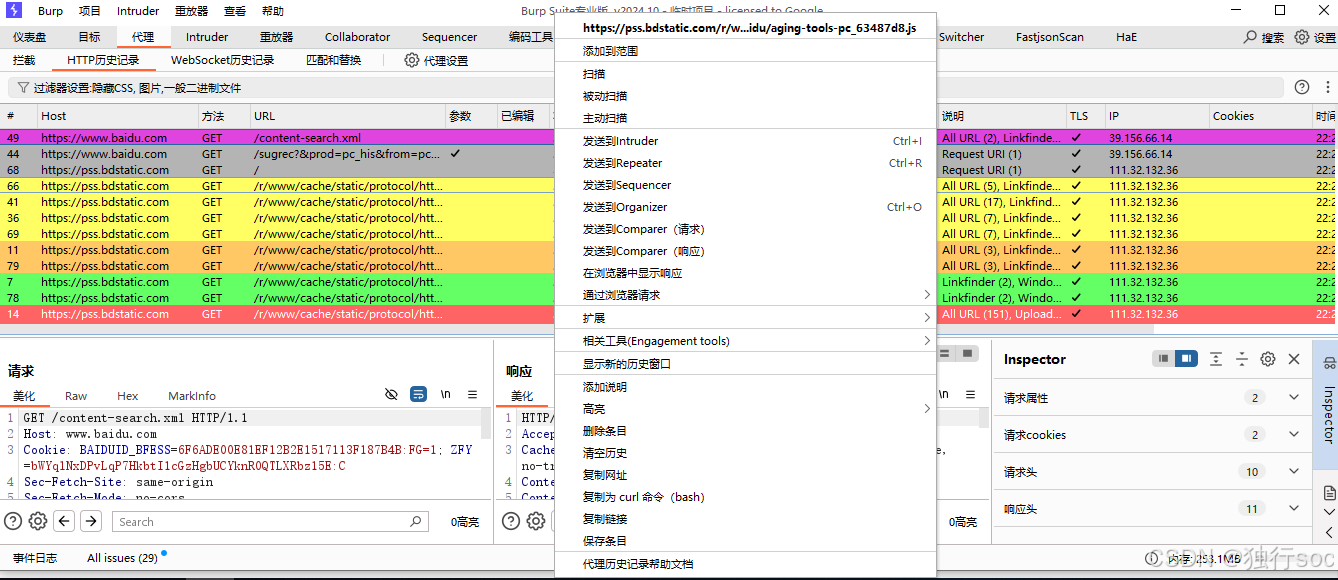The height and width of the screenshot is (580, 1338).
Task: Dock Inspector layout to right toggle
Action: [x=1186, y=359]
